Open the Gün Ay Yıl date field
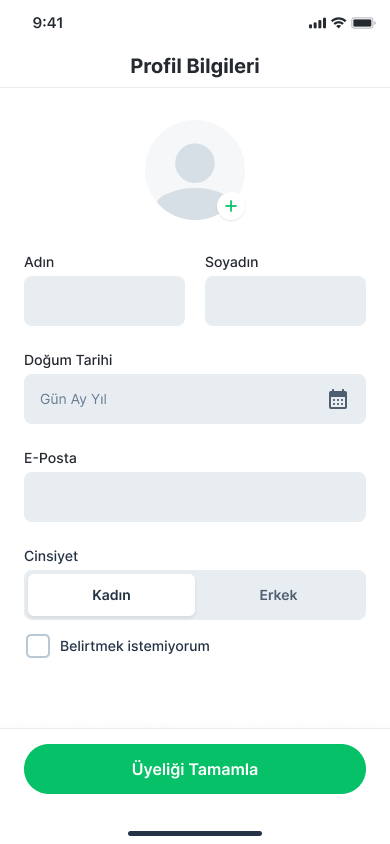The image size is (390, 844). point(195,399)
